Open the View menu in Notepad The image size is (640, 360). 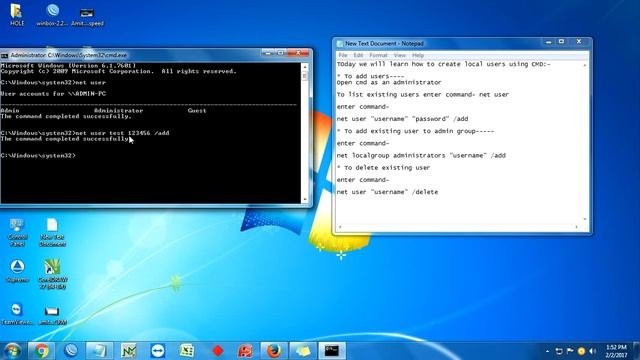coord(400,55)
